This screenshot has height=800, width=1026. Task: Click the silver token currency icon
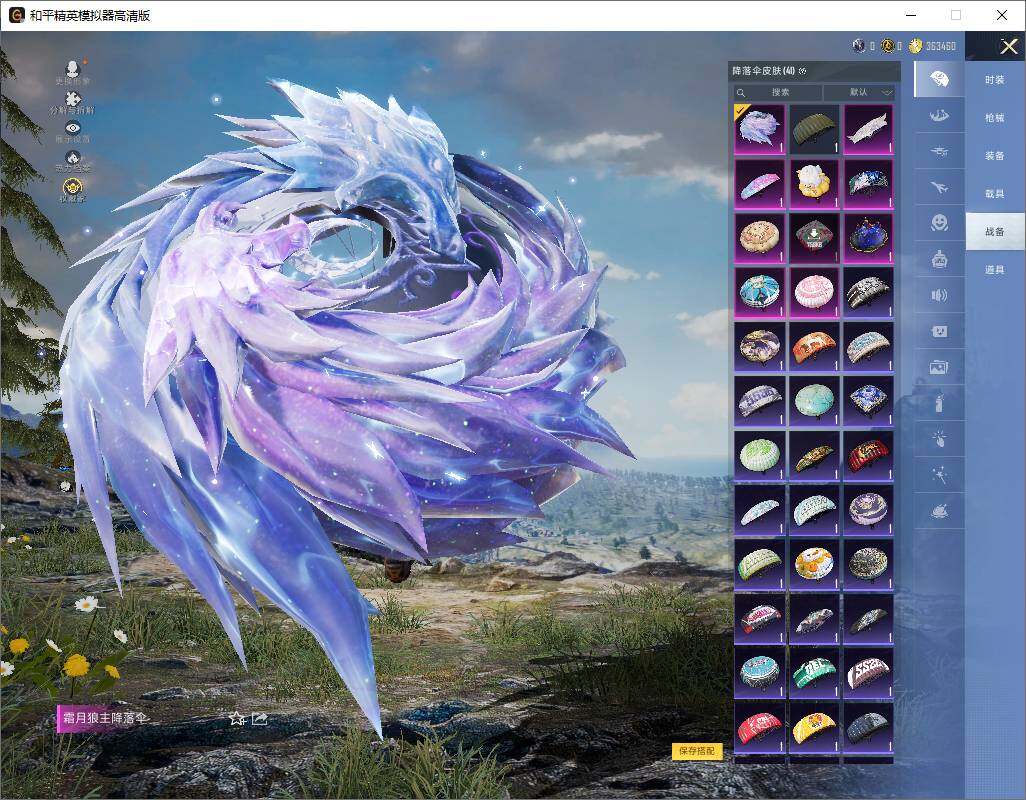tap(859, 46)
